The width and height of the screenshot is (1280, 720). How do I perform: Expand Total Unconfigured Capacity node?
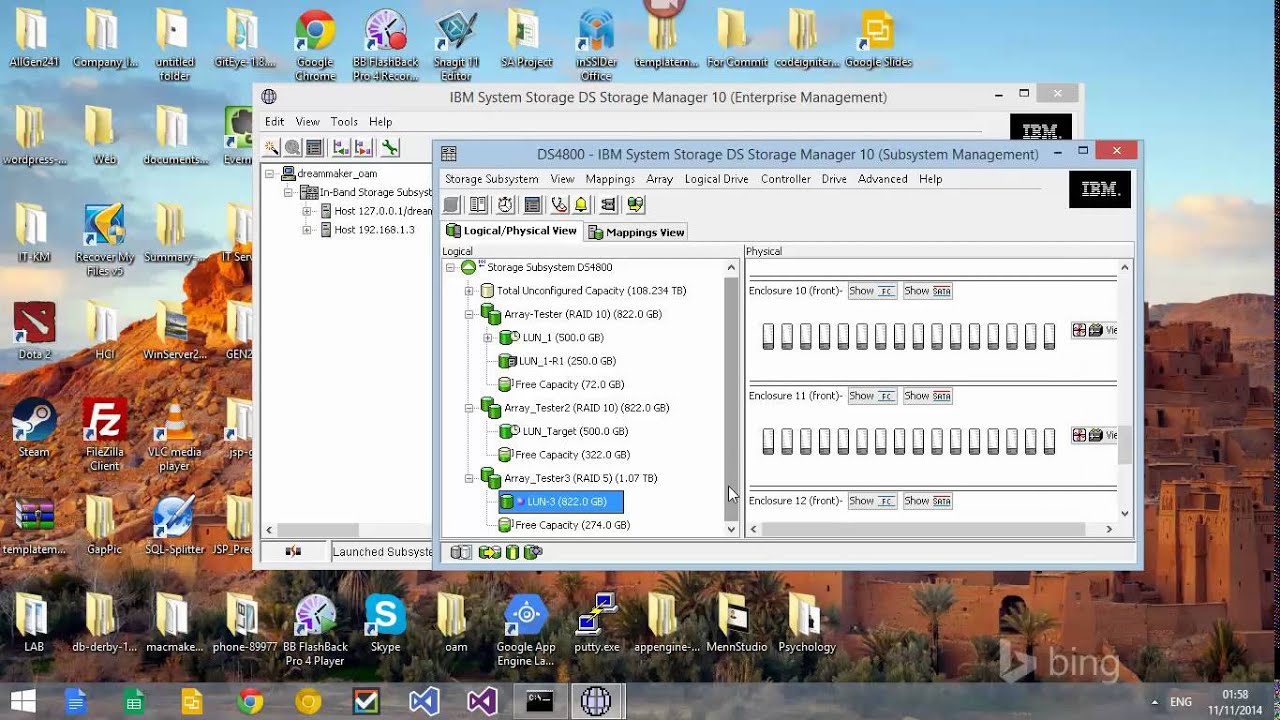click(468, 291)
